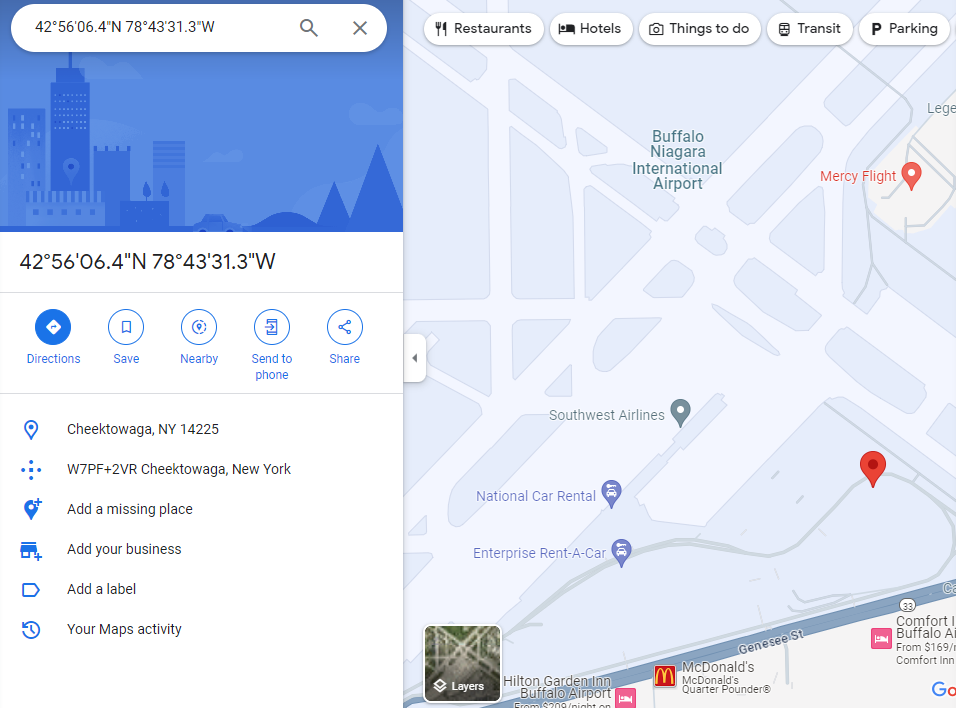Share this location
The height and width of the screenshot is (708, 956).
click(x=344, y=337)
